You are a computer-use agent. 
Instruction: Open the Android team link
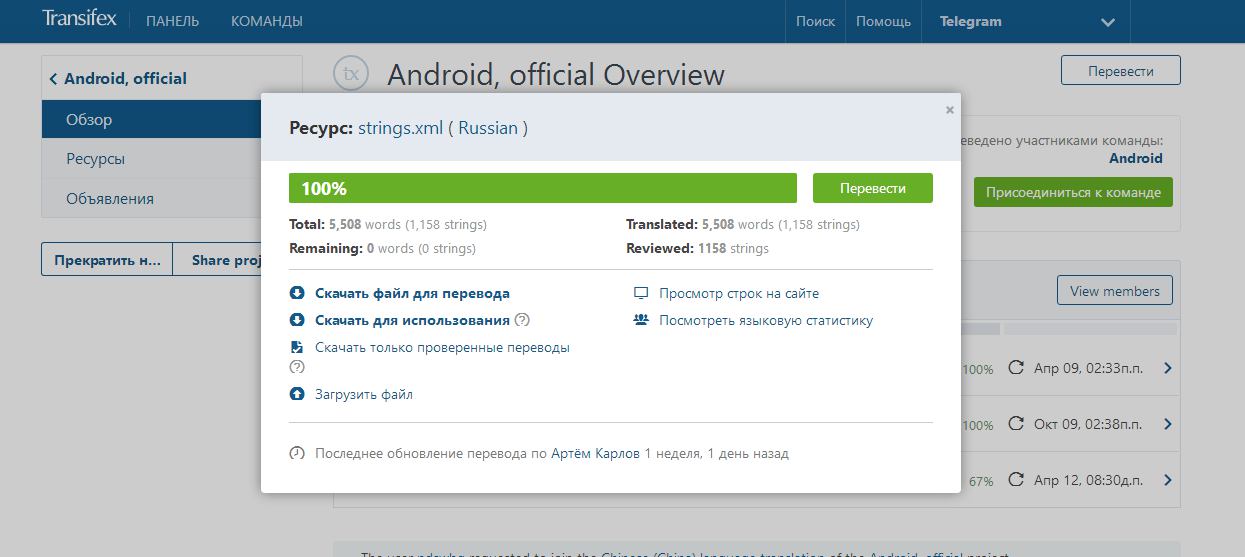[x=1136, y=158]
